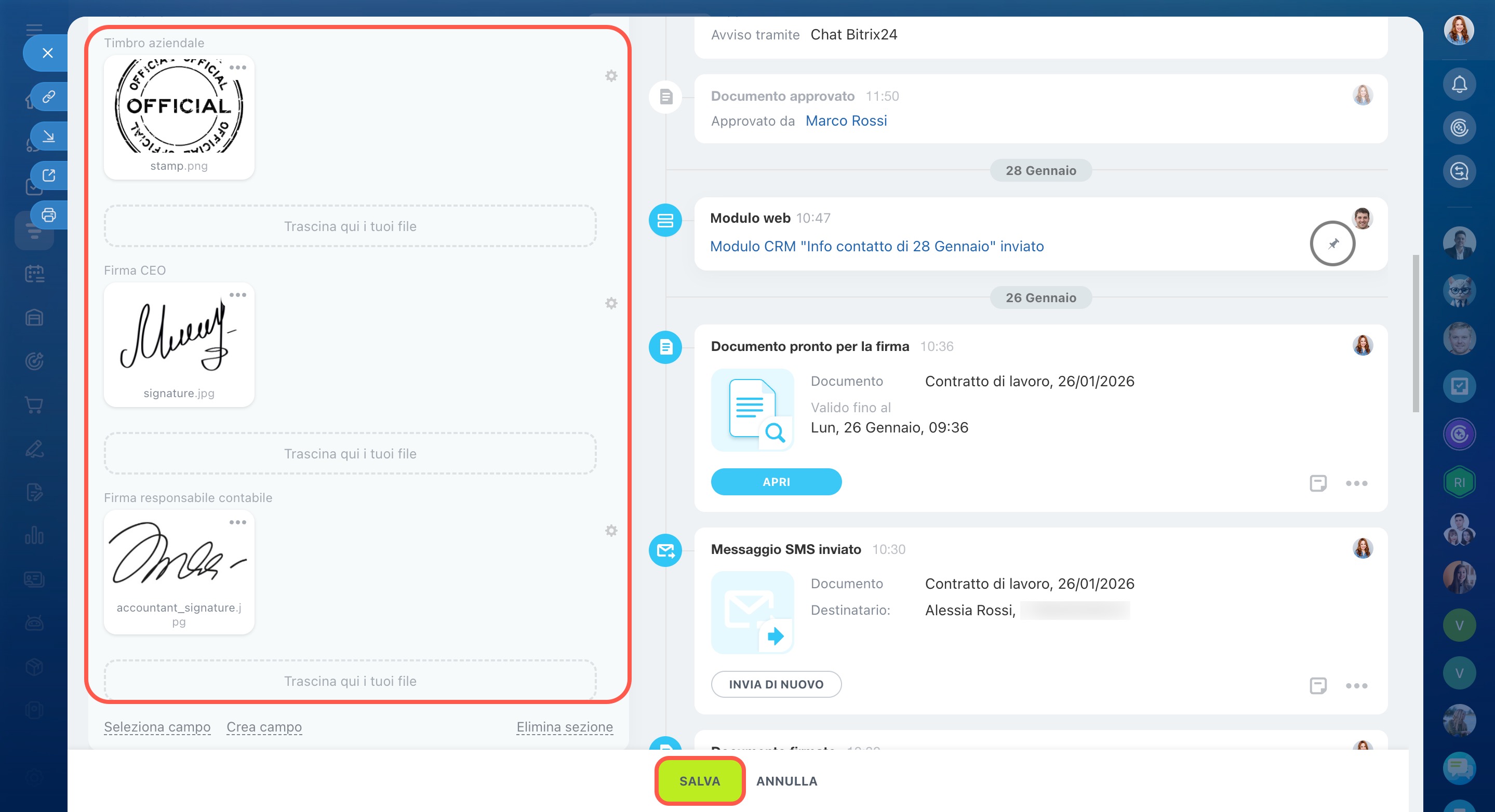The image size is (1495, 812).
Task: Click the SALVA button
Action: [699, 781]
